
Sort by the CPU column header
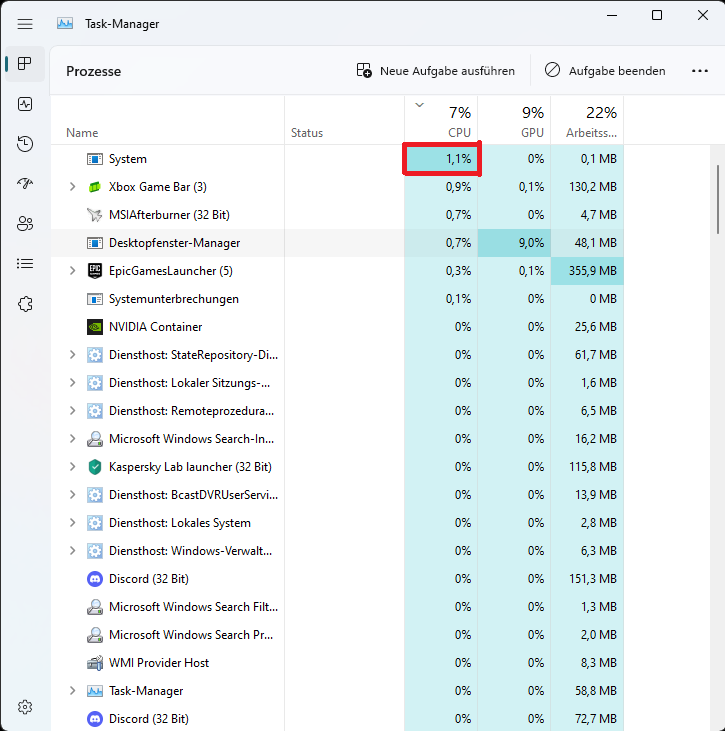[441, 120]
